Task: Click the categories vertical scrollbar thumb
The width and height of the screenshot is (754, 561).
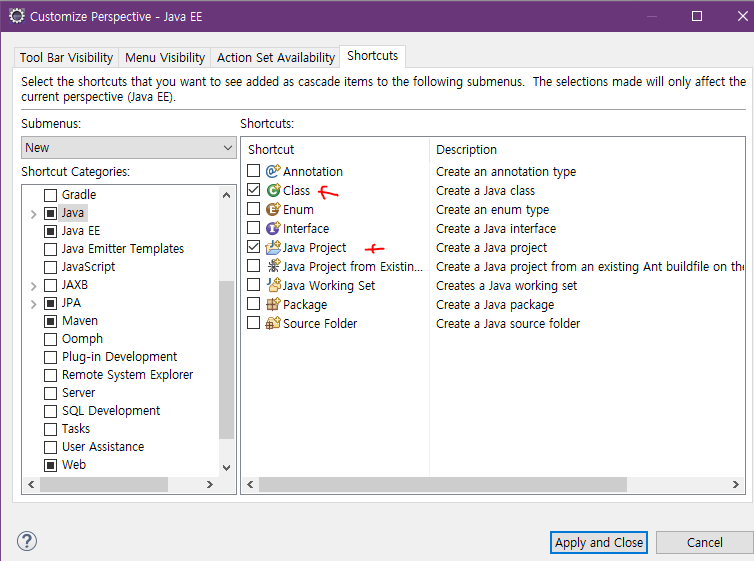Action: click(x=226, y=360)
